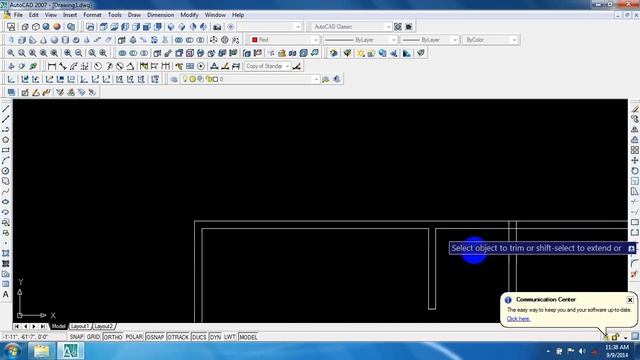Image resolution: width=640 pixels, height=360 pixels.
Task: Create a Cone solid
Action: (x=43, y=40)
